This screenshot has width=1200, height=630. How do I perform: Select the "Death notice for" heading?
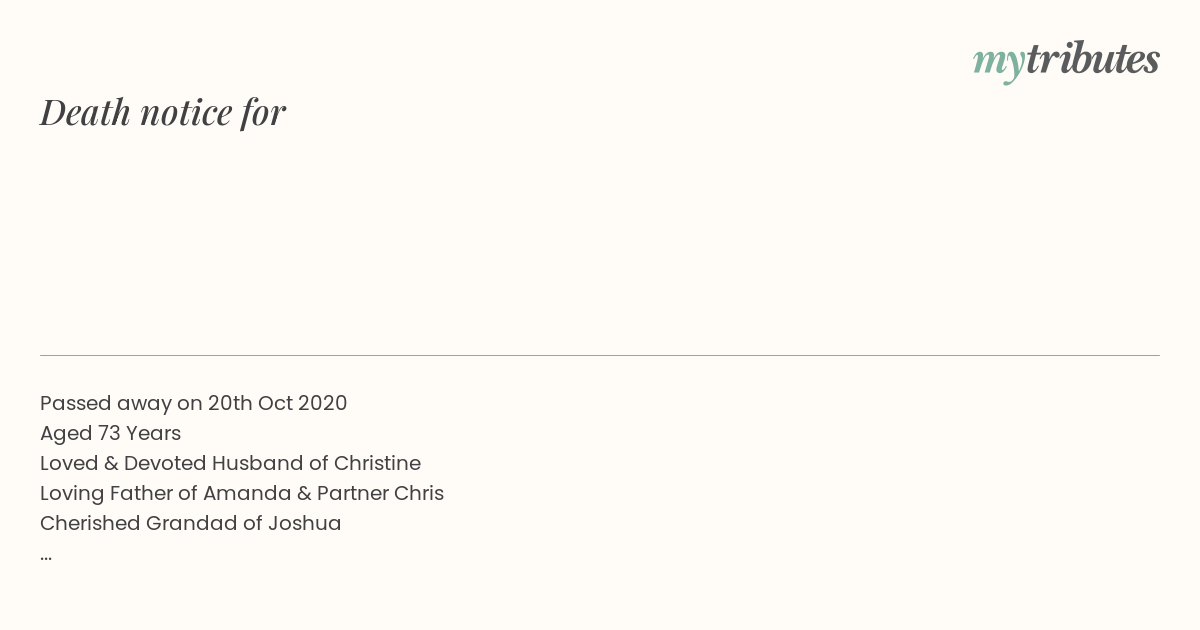[163, 112]
